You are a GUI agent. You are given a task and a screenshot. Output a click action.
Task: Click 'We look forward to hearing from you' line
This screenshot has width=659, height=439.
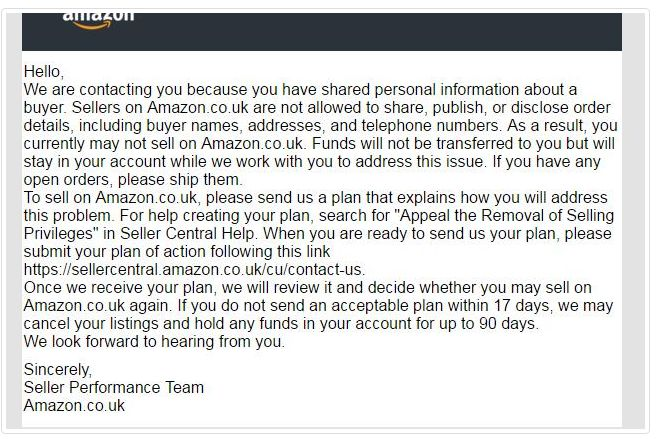coord(154,342)
